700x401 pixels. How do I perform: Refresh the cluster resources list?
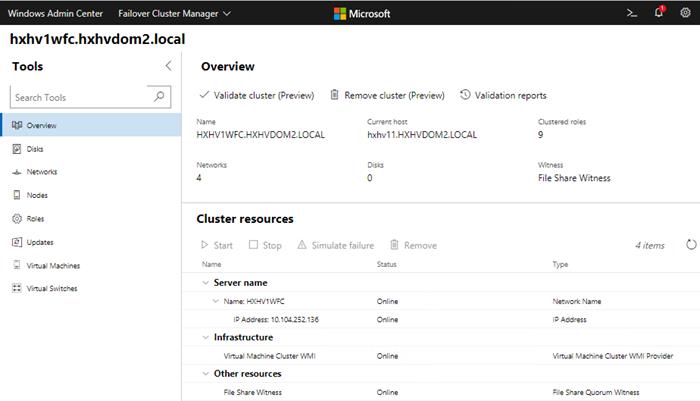[x=691, y=245]
